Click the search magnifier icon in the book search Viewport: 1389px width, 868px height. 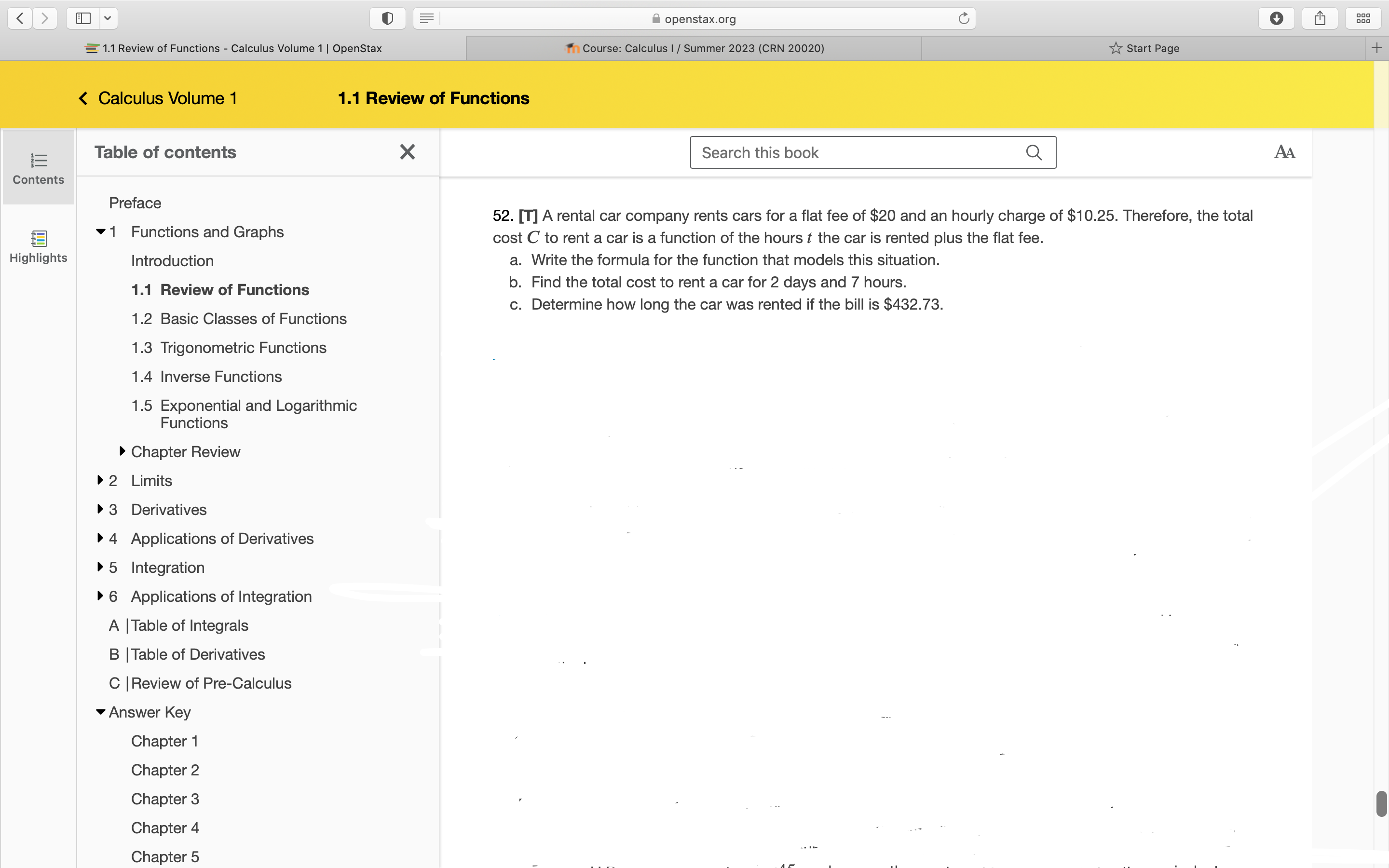(1034, 152)
